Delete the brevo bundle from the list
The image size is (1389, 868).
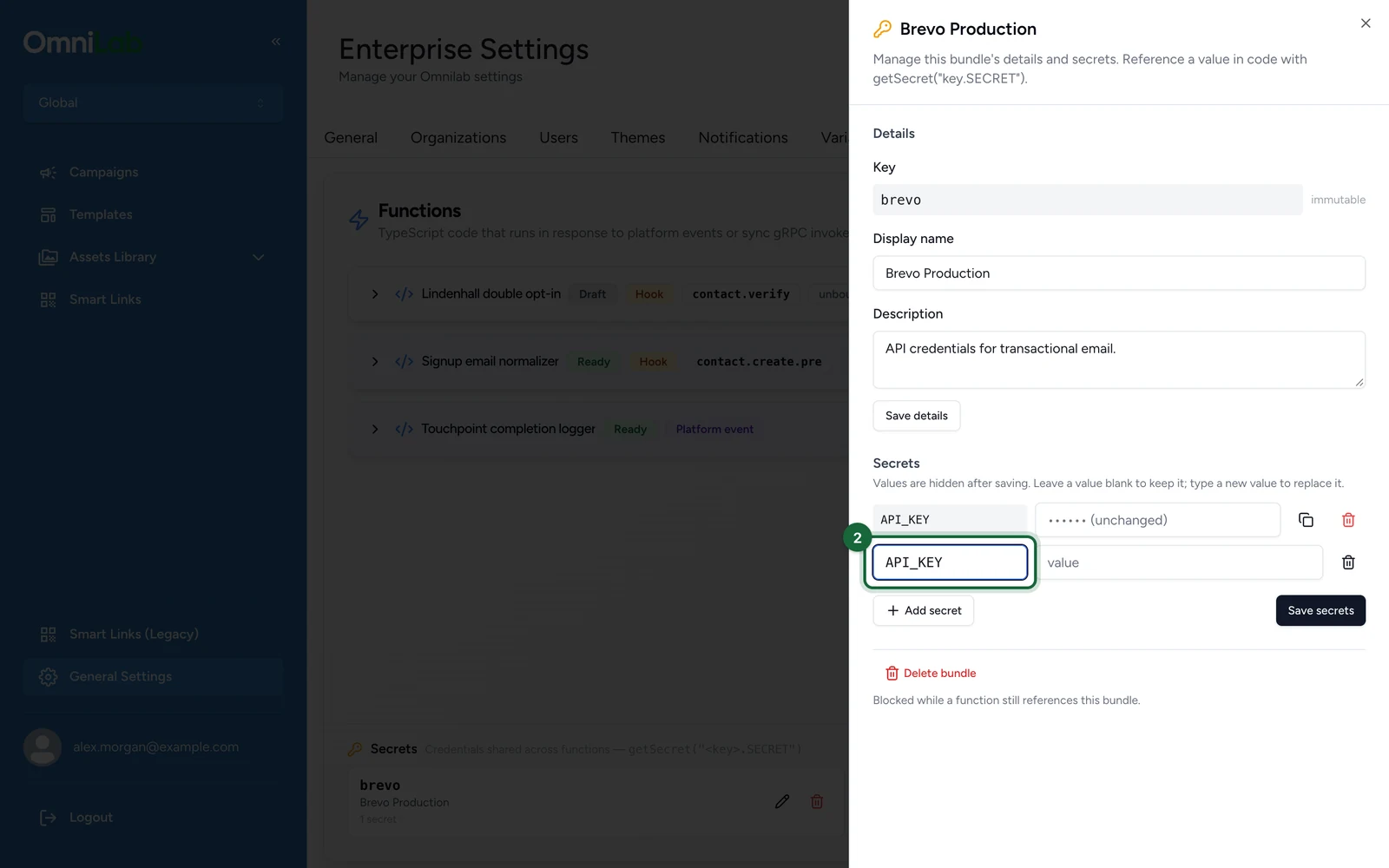[x=817, y=801]
